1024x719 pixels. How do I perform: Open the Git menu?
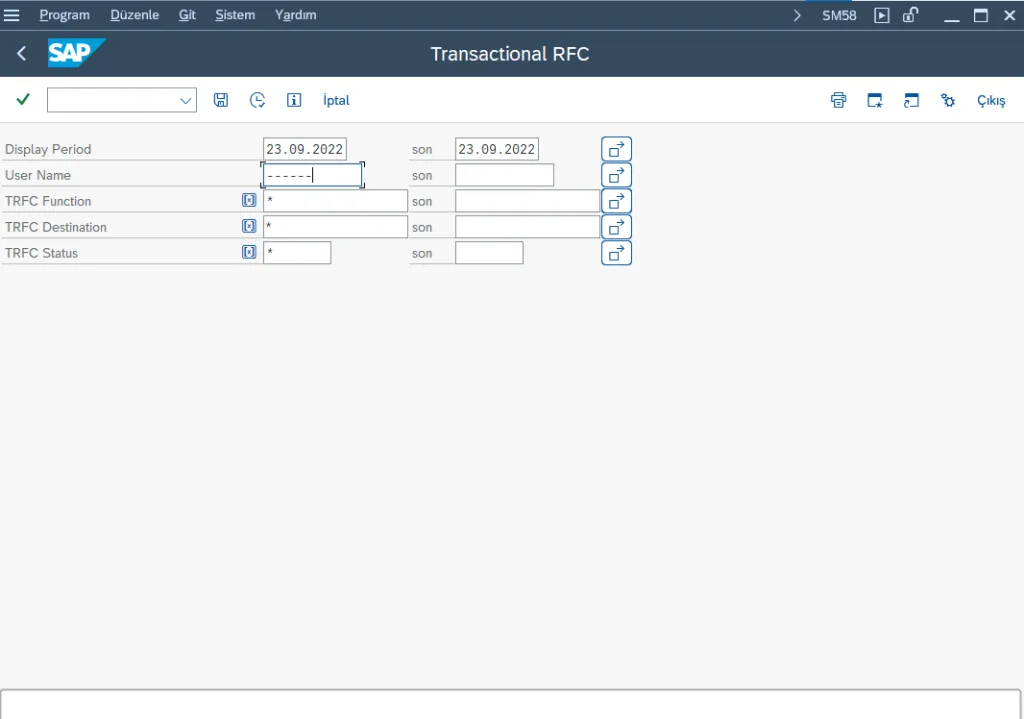pyautogui.click(x=187, y=15)
